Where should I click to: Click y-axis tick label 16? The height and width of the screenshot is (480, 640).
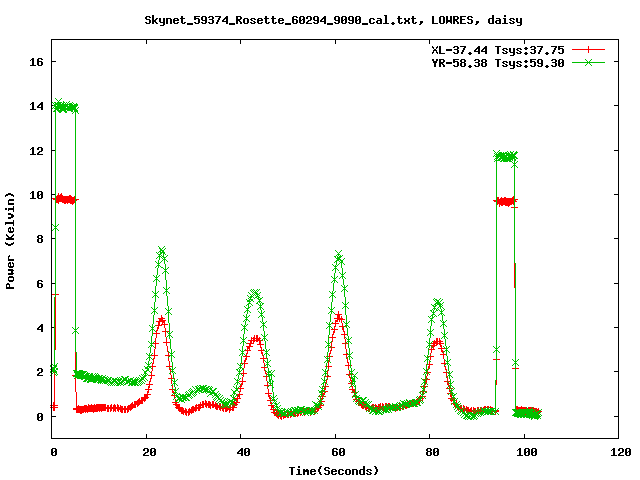coord(36,62)
